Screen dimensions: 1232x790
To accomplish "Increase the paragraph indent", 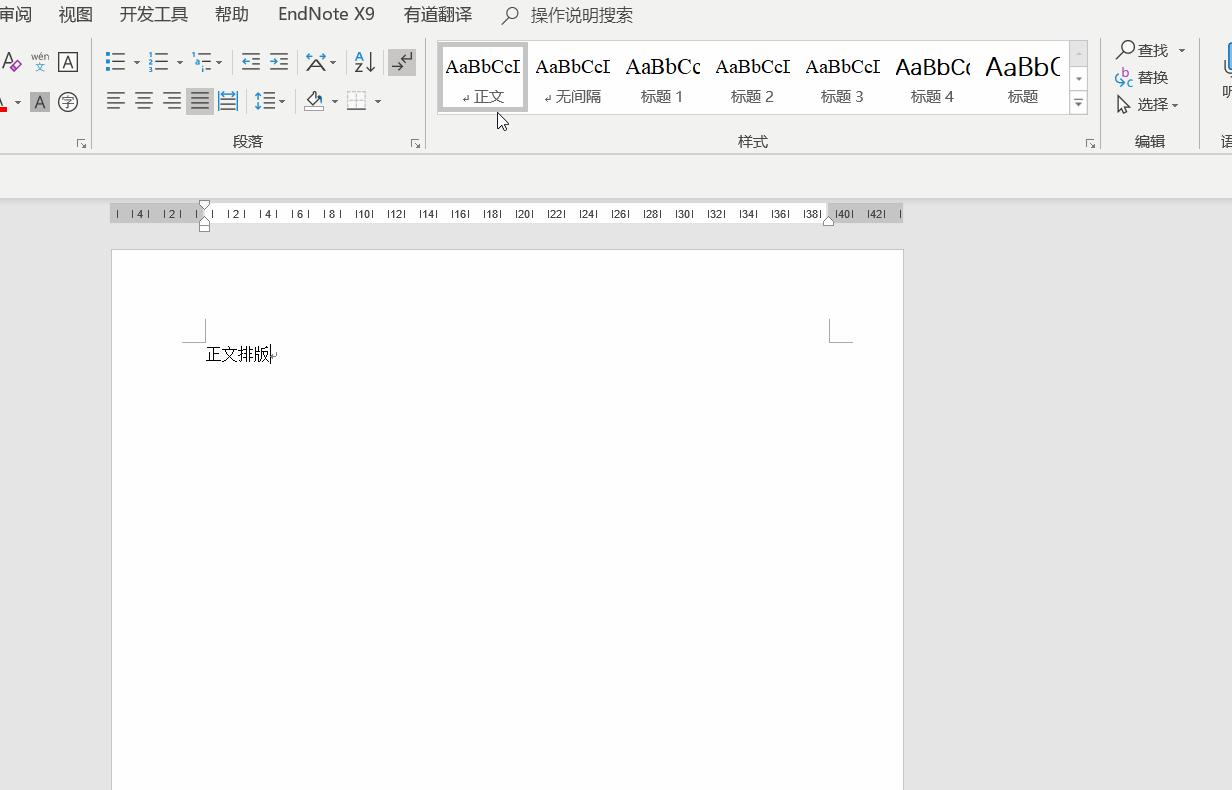I will (x=279, y=62).
